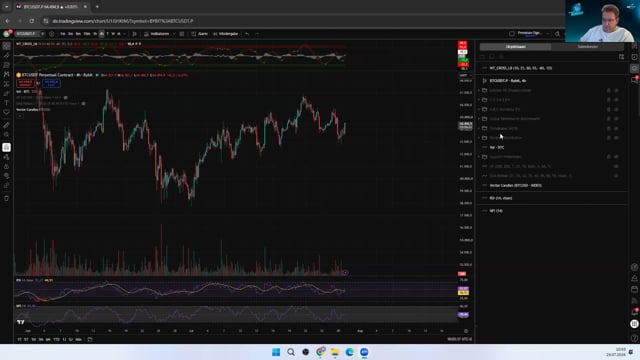Open the interval dropdown arrow
The width and height of the screenshot is (640, 360).
(x=125, y=33)
